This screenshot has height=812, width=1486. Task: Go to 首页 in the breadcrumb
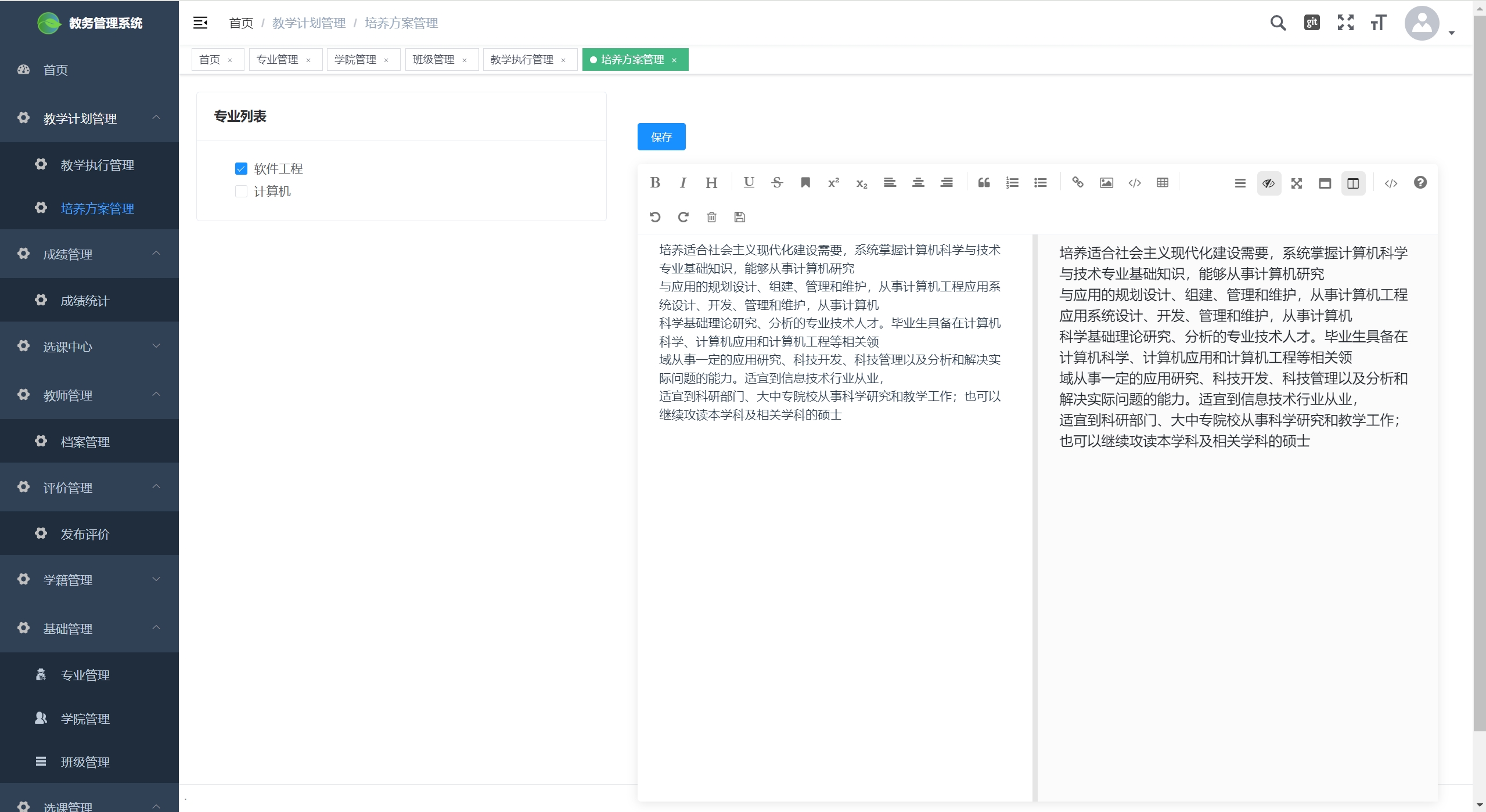pos(241,23)
